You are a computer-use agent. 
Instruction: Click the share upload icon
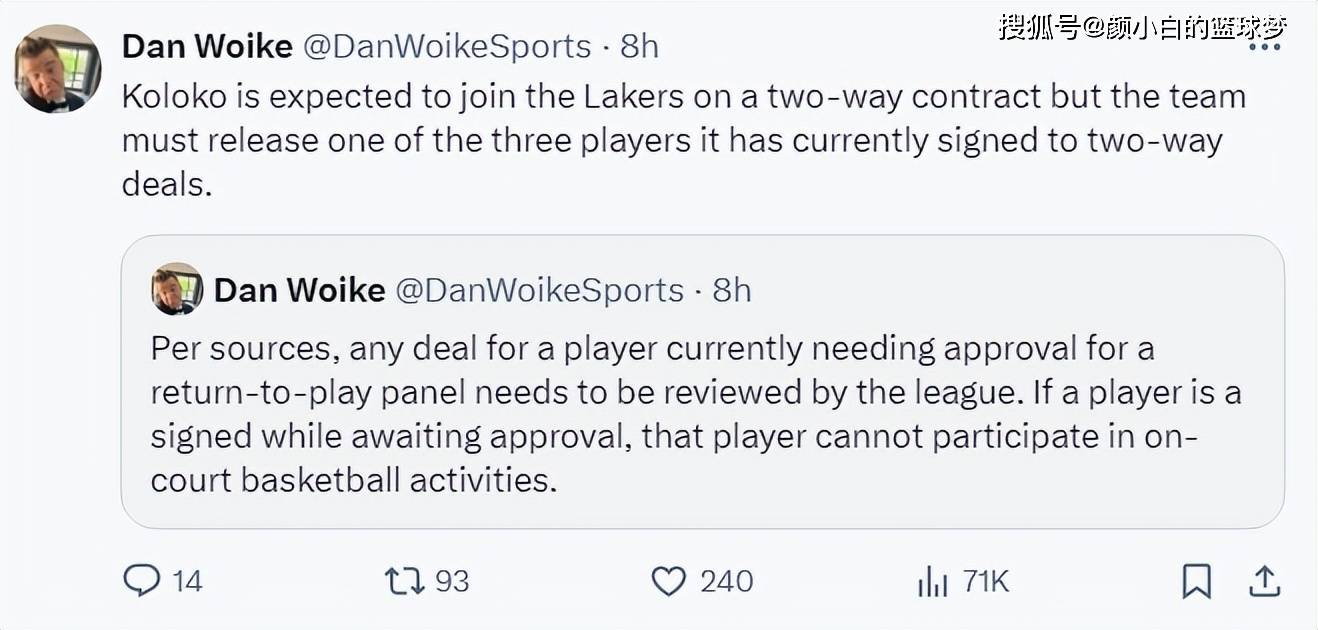point(1264,581)
